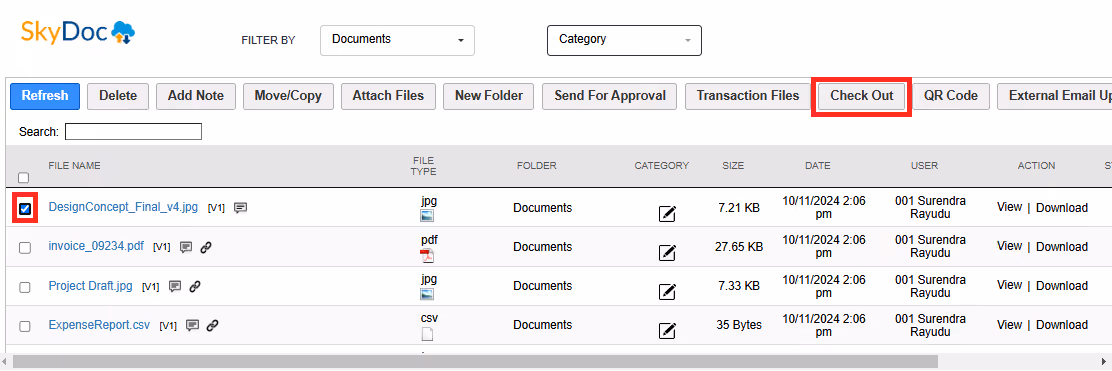Image resolution: width=1112 pixels, height=371 pixels.
Task: Click the External Email button
Action: 1055,96
